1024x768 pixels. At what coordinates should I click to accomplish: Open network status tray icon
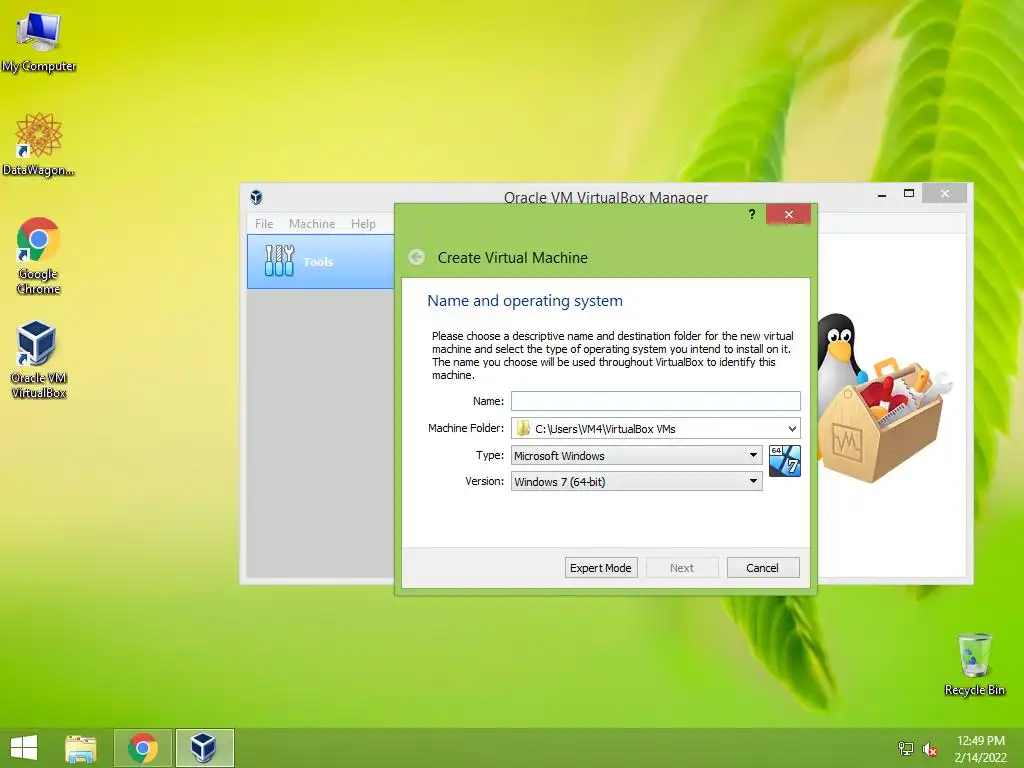click(x=906, y=749)
